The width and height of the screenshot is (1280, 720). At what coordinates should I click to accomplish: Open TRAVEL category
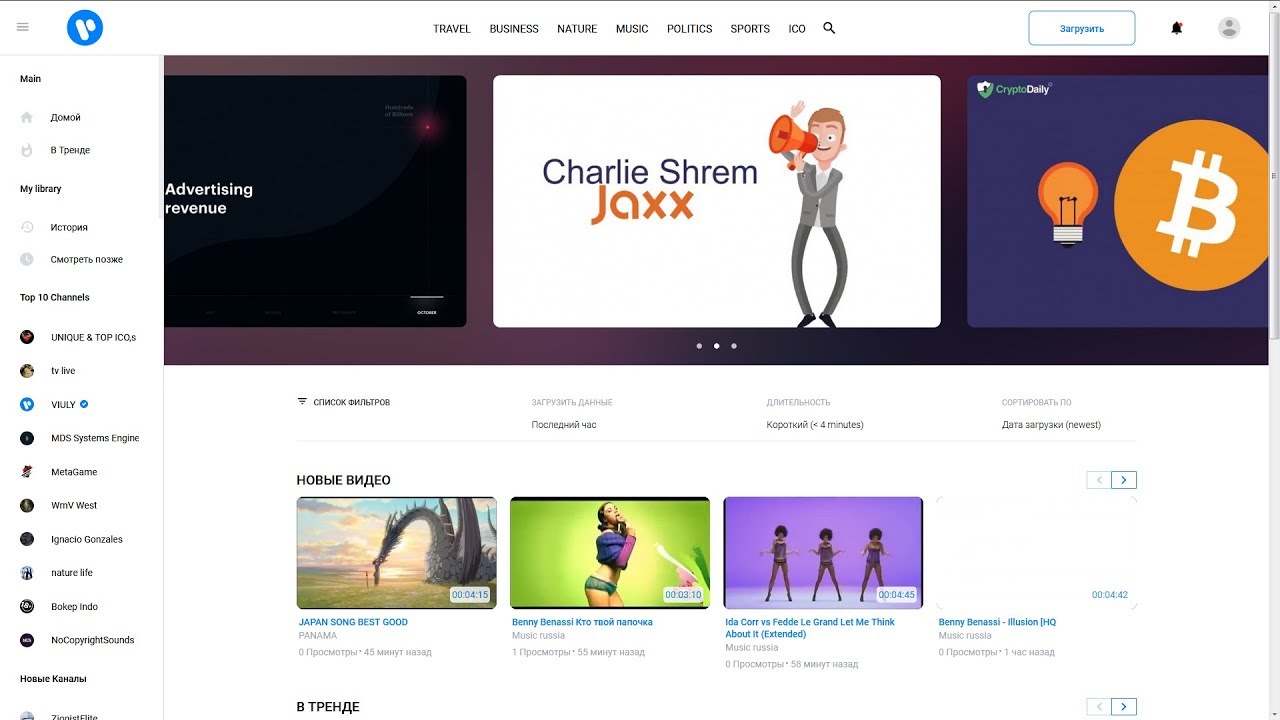(452, 29)
